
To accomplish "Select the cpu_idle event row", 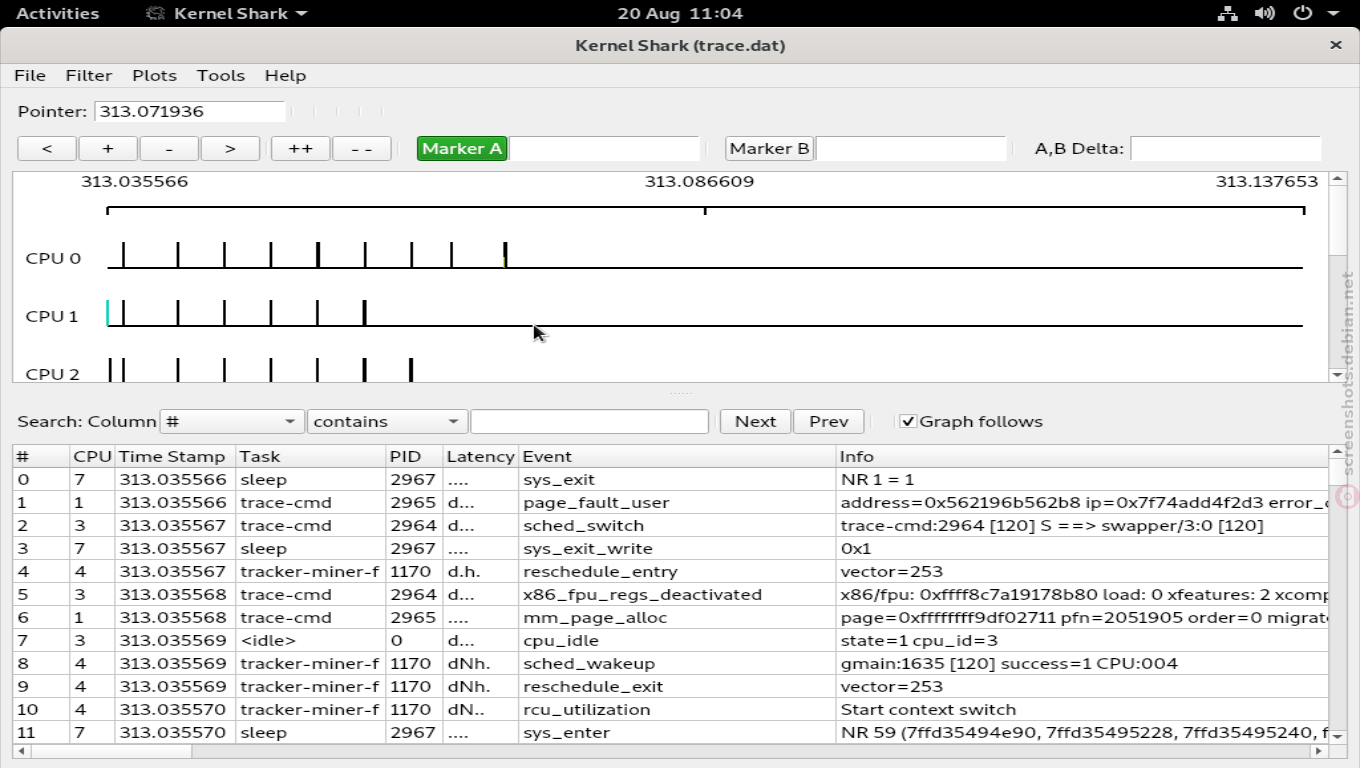I will pos(670,641).
